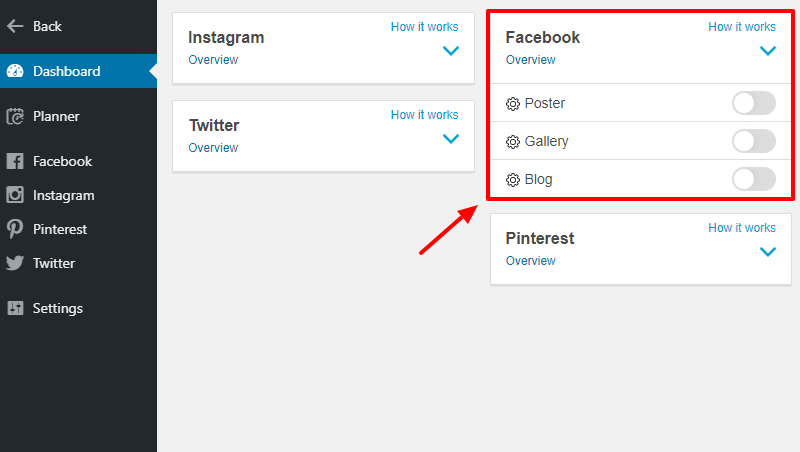Toggle the Facebook Blog switch
Viewport: 800px width, 452px height.
click(x=754, y=179)
